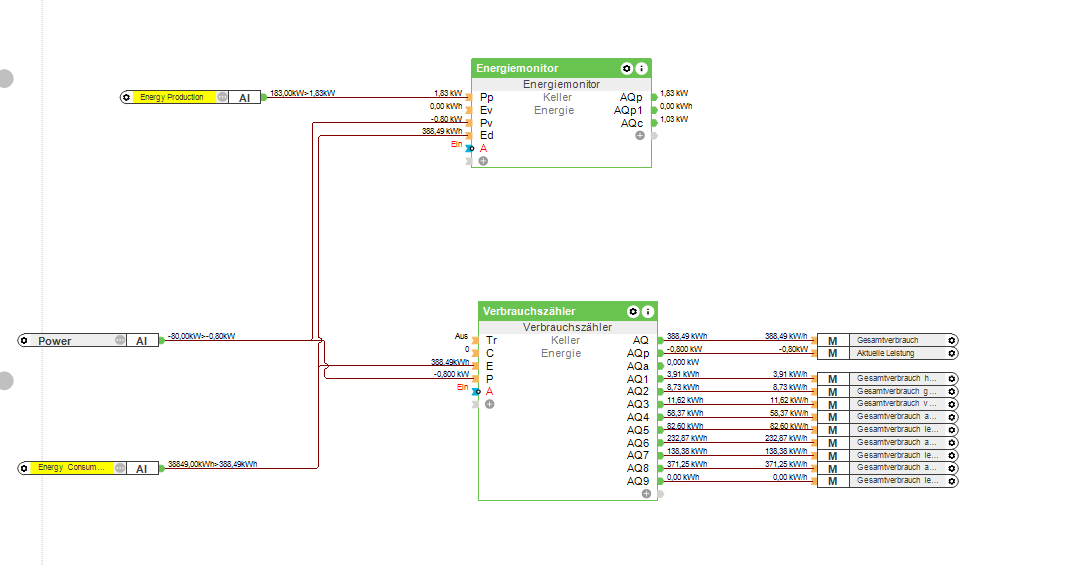Viewport: 1083px width, 566px height.
Task: Click gear on memory flag with 82,60 kWh
Action: pyautogui.click(x=952, y=430)
